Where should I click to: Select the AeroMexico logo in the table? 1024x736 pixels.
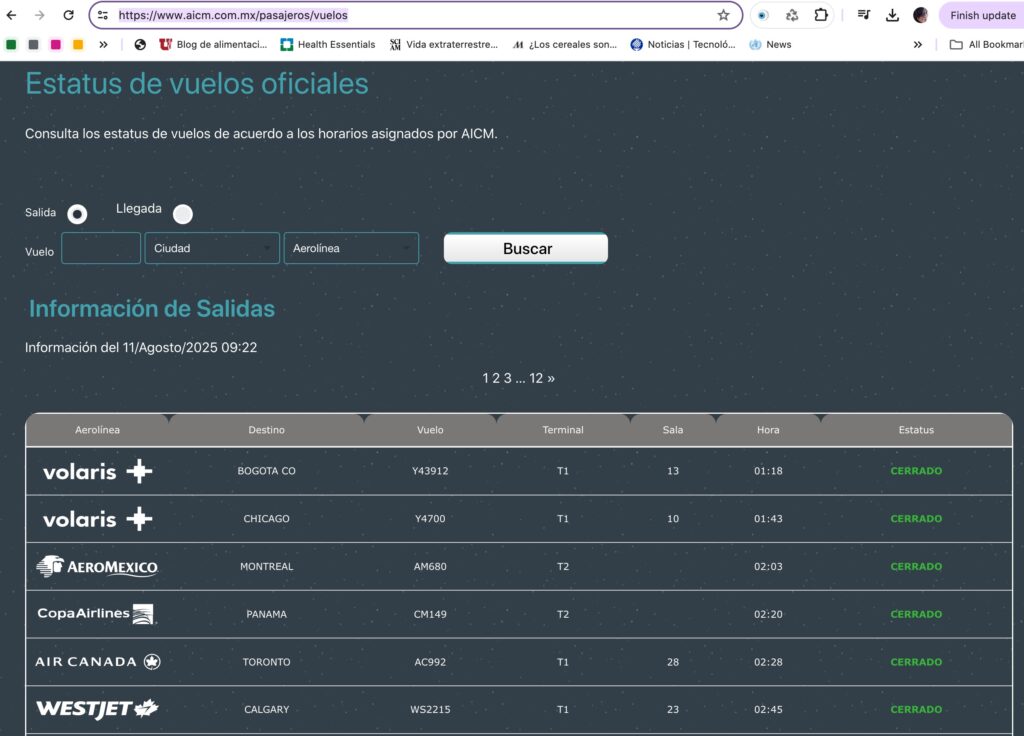click(96, 566)
